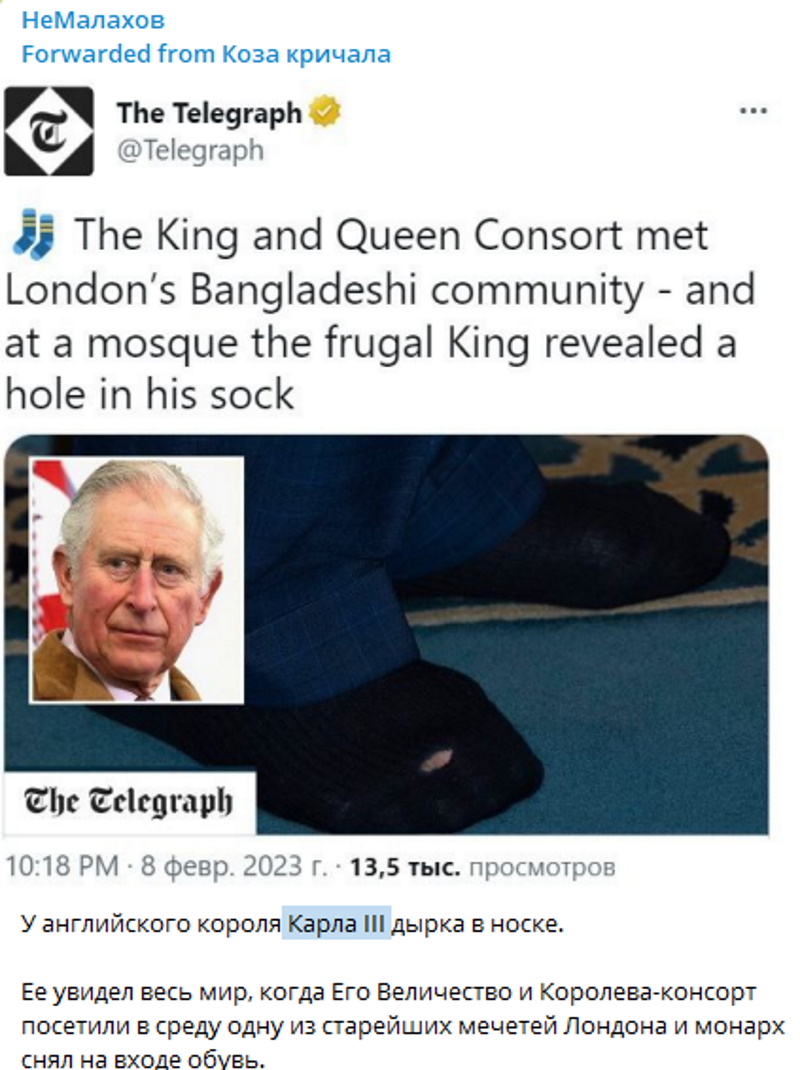
Task: Open the inset portrait photo
Action: tap(137, 579)
